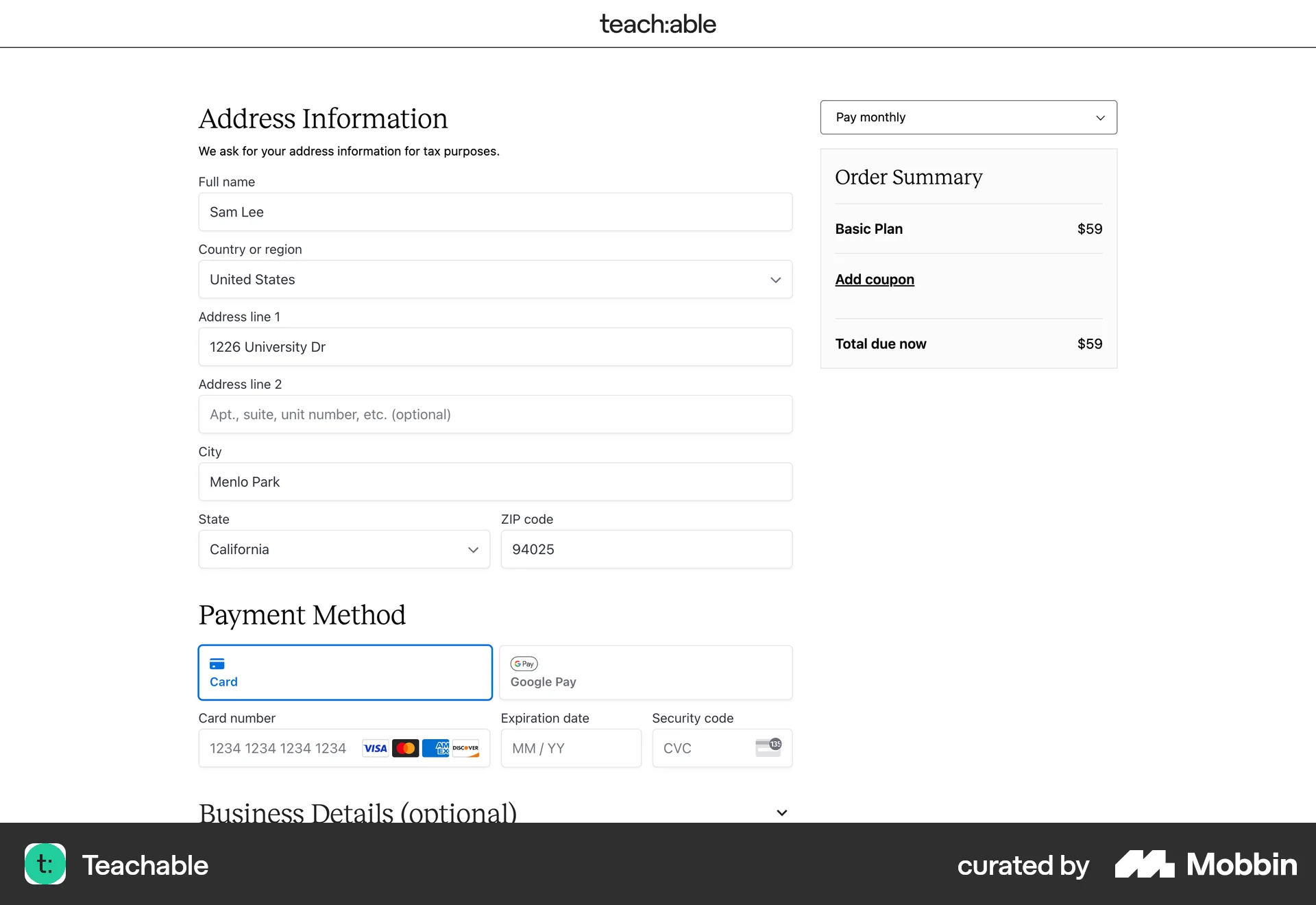The width and height of the screenshot is (1316, 905).
Task: Click the blue credit card icon
Action: pyautogui.click(x=217, y=663)
